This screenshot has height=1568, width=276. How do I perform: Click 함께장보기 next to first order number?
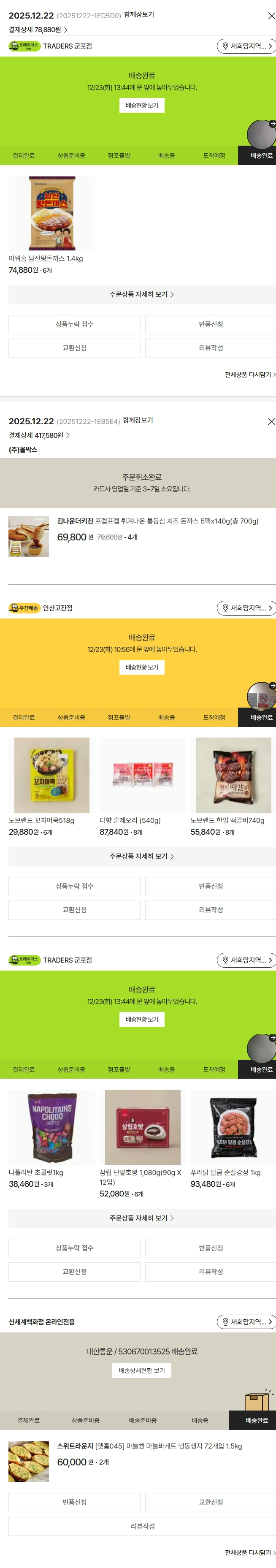(x=138, y=15)
